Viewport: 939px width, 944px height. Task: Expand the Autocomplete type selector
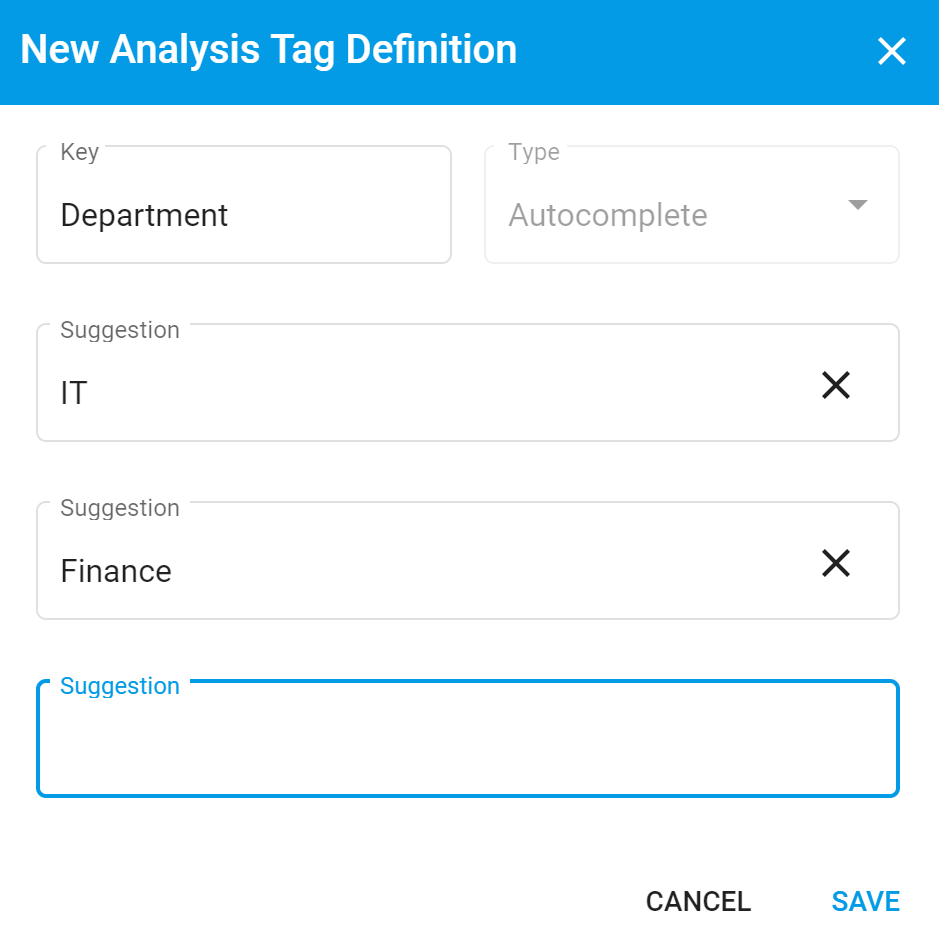[857, 204]
